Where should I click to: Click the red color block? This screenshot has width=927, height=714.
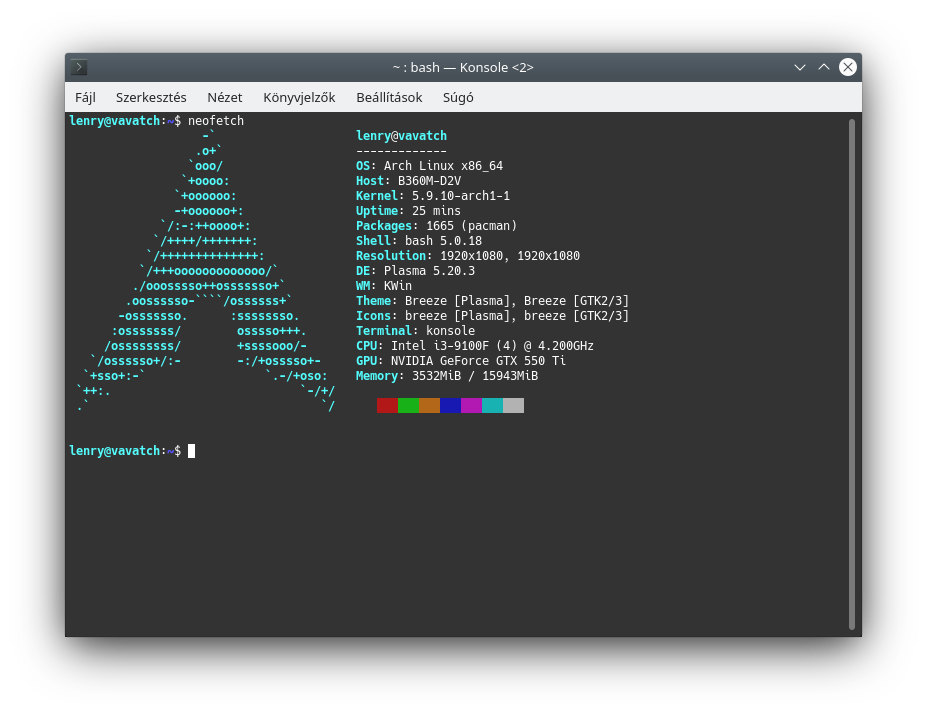[x=387, y=405]
